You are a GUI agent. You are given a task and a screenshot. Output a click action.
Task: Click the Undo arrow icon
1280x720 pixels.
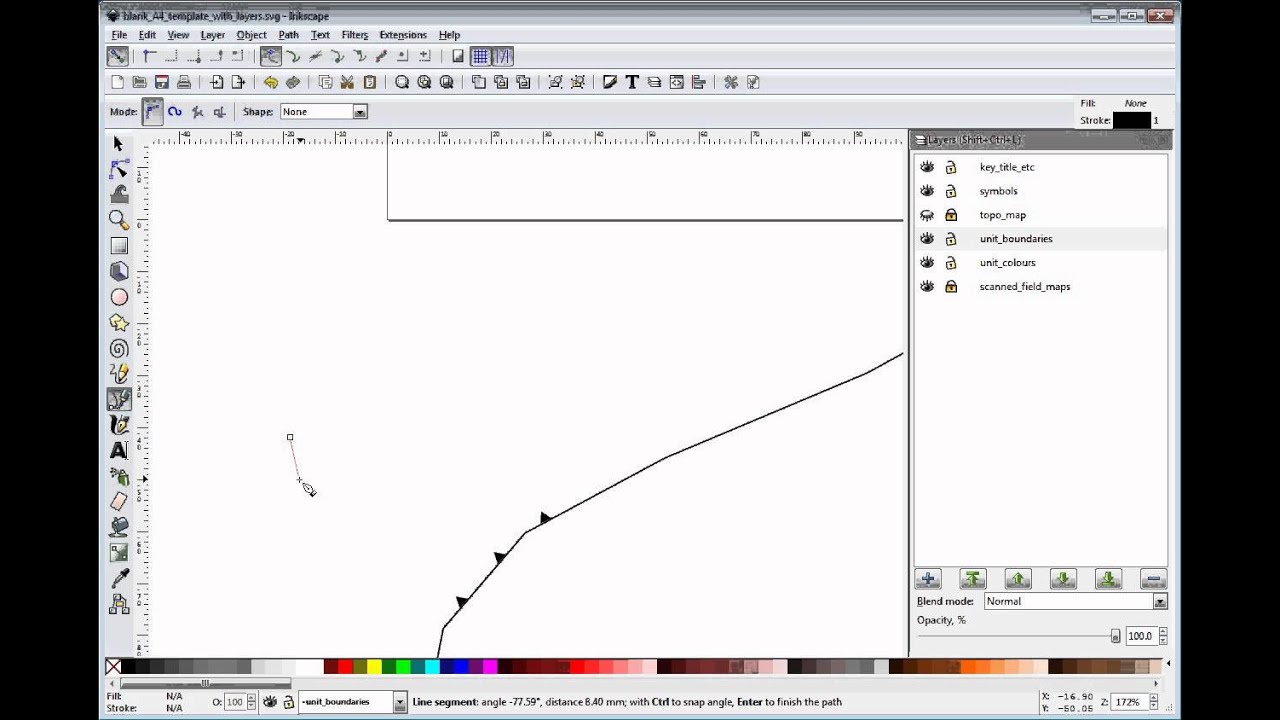click(271, 82)
